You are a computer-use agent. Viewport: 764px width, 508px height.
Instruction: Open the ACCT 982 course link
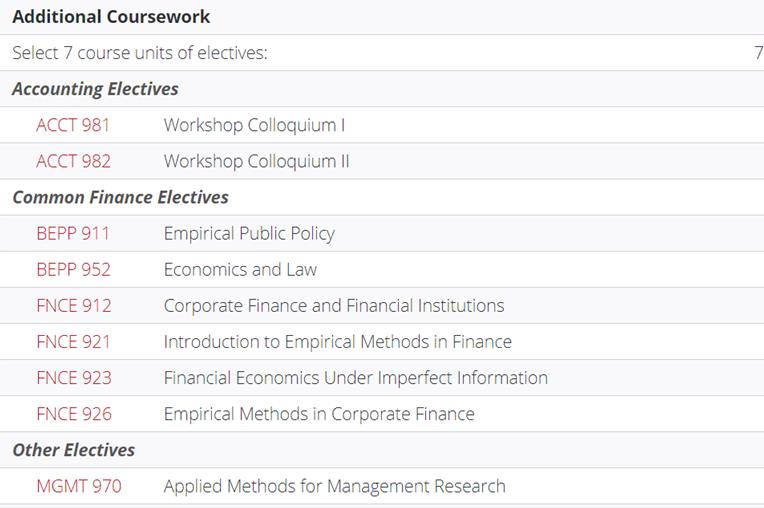(74, 161)
